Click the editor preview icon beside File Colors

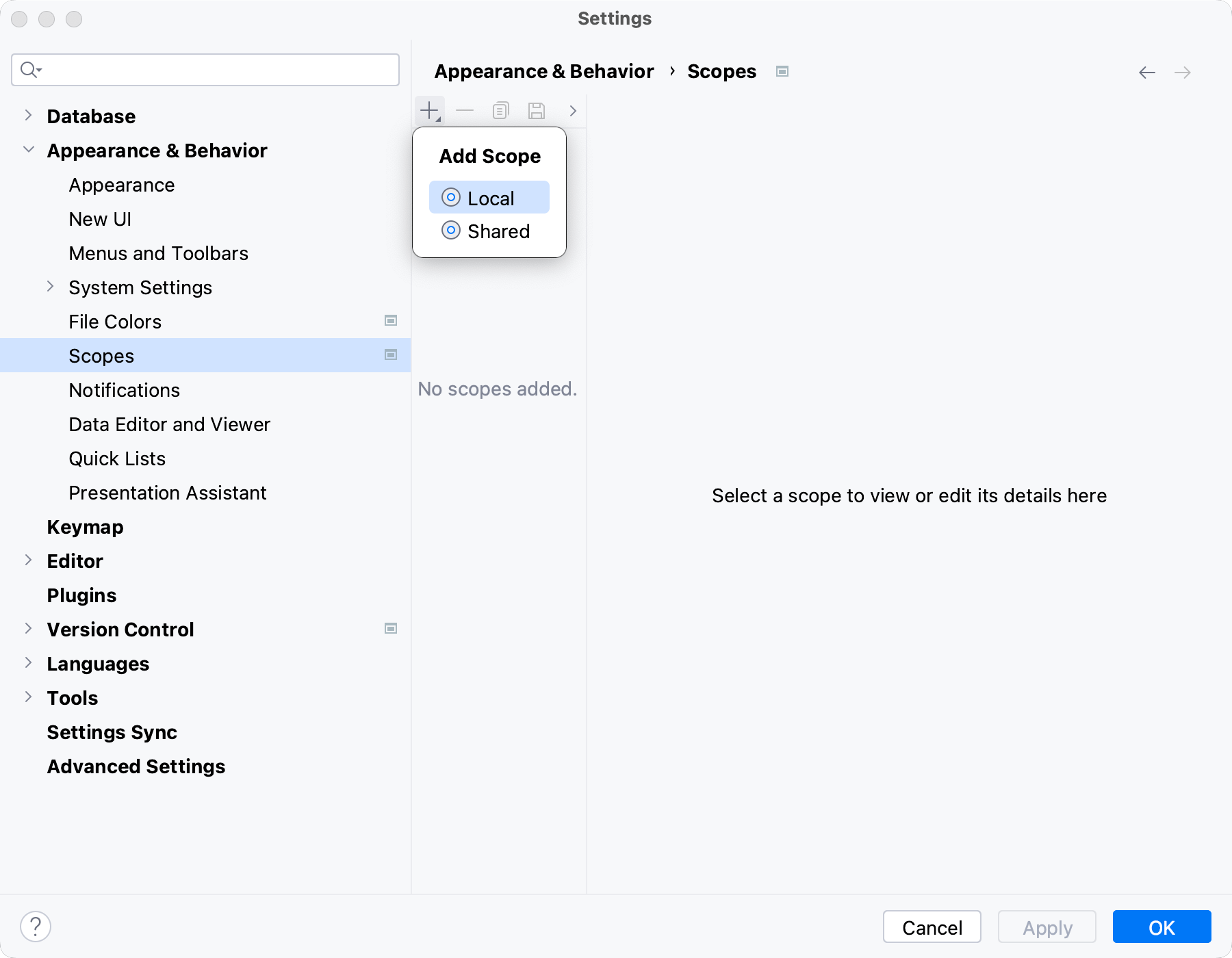tap(390, 320)
